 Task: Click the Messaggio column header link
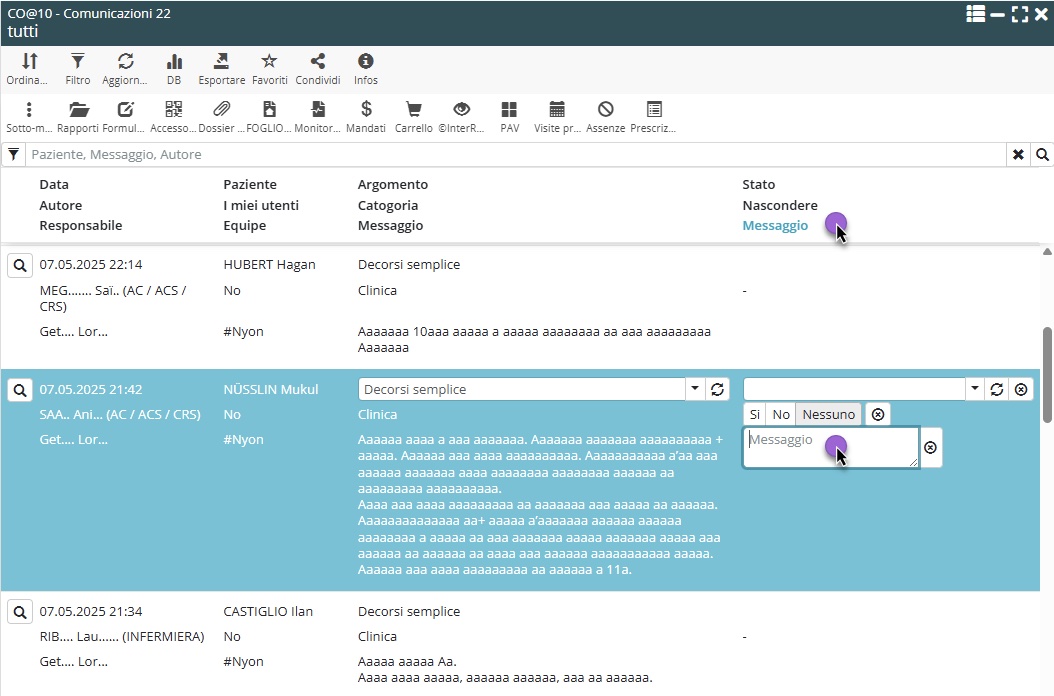click(775, 226)
